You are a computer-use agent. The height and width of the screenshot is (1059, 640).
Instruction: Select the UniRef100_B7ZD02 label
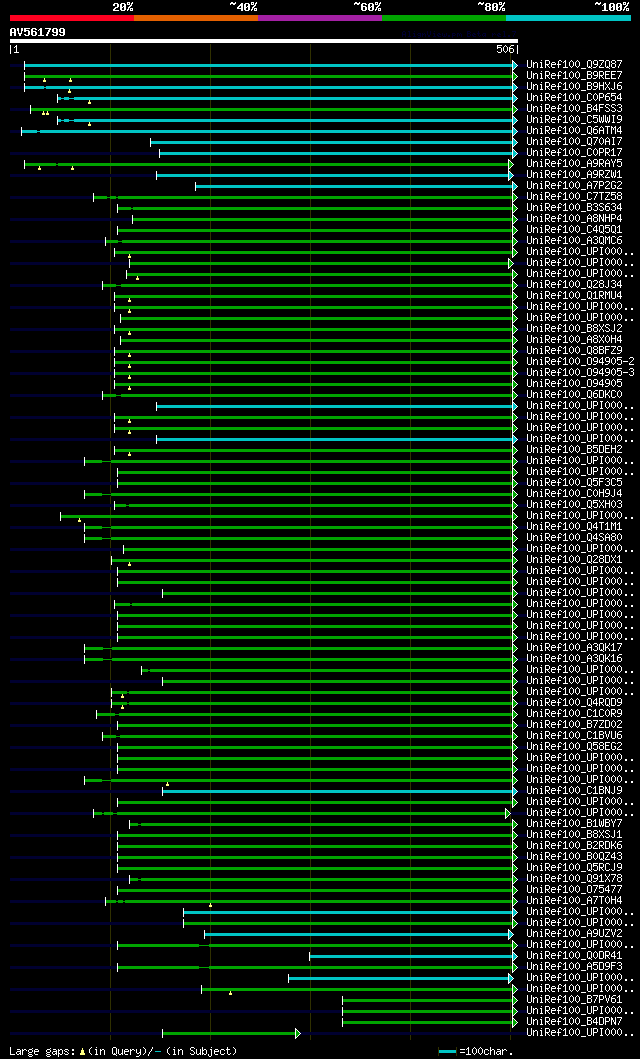(x=575, y=725)
